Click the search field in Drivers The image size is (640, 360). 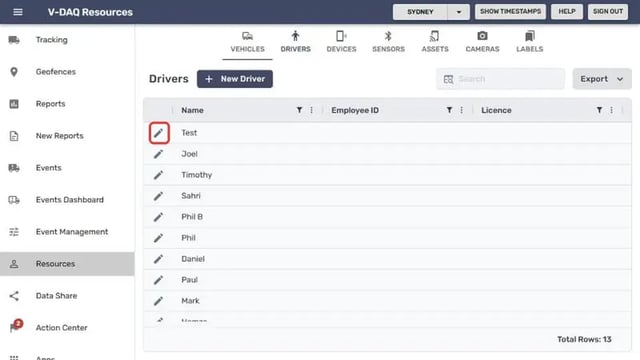pos(500,79)
